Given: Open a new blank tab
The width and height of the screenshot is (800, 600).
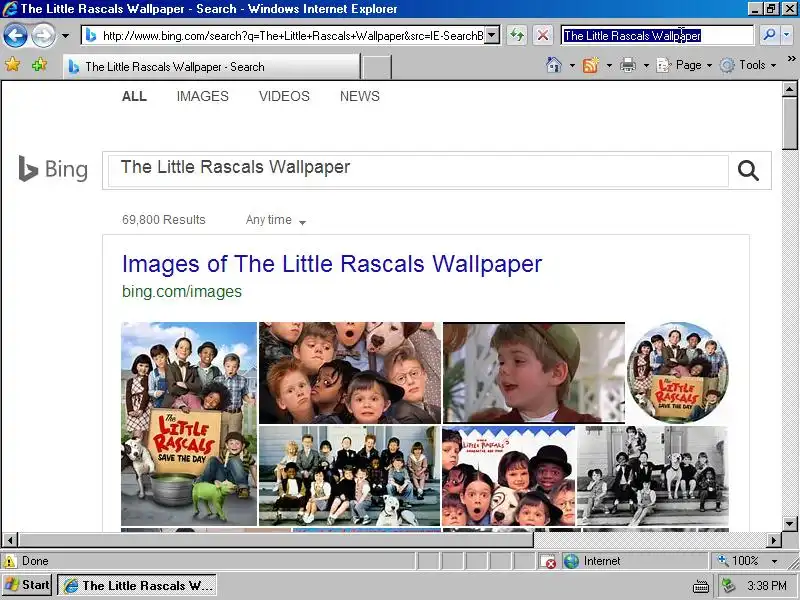Looking at the screenshot, I should coord(377,67).
